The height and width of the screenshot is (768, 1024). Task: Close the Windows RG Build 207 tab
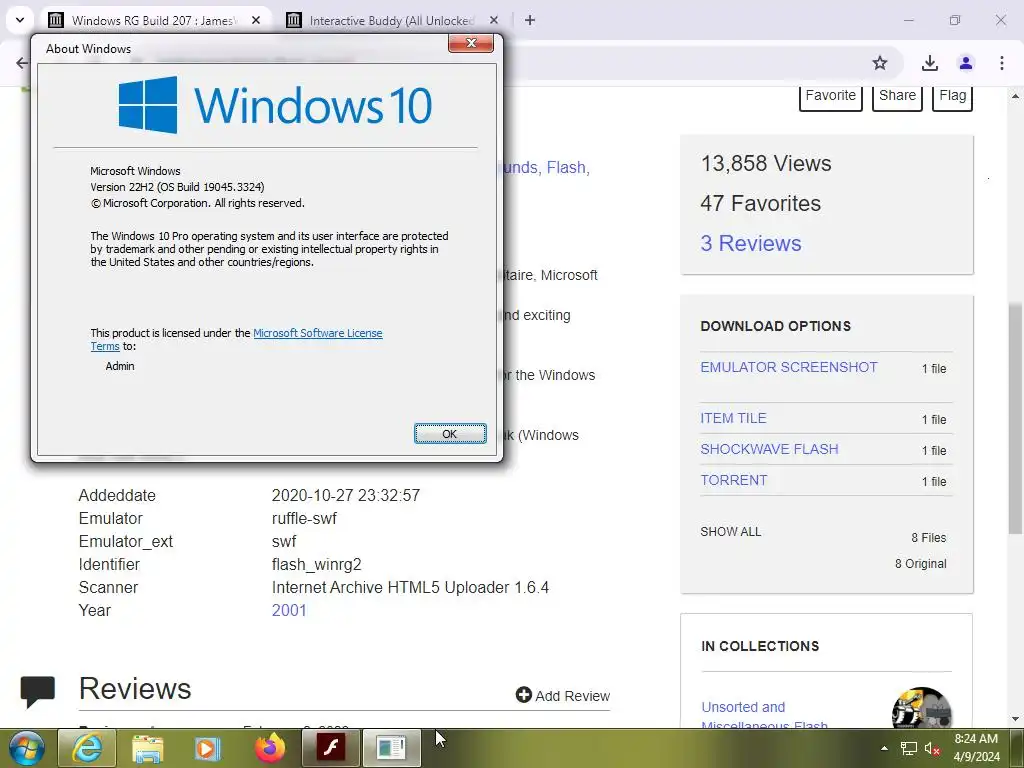point(256,20)
